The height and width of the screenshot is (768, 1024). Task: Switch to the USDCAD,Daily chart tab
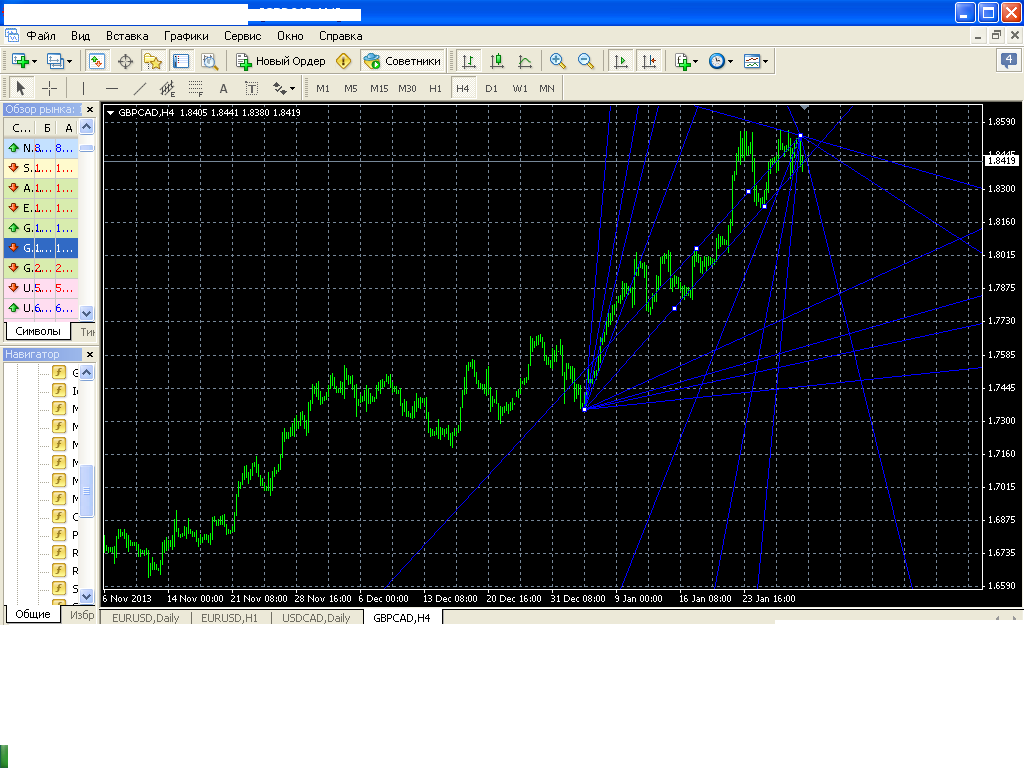pyautogui.click(x=316, y=618)
